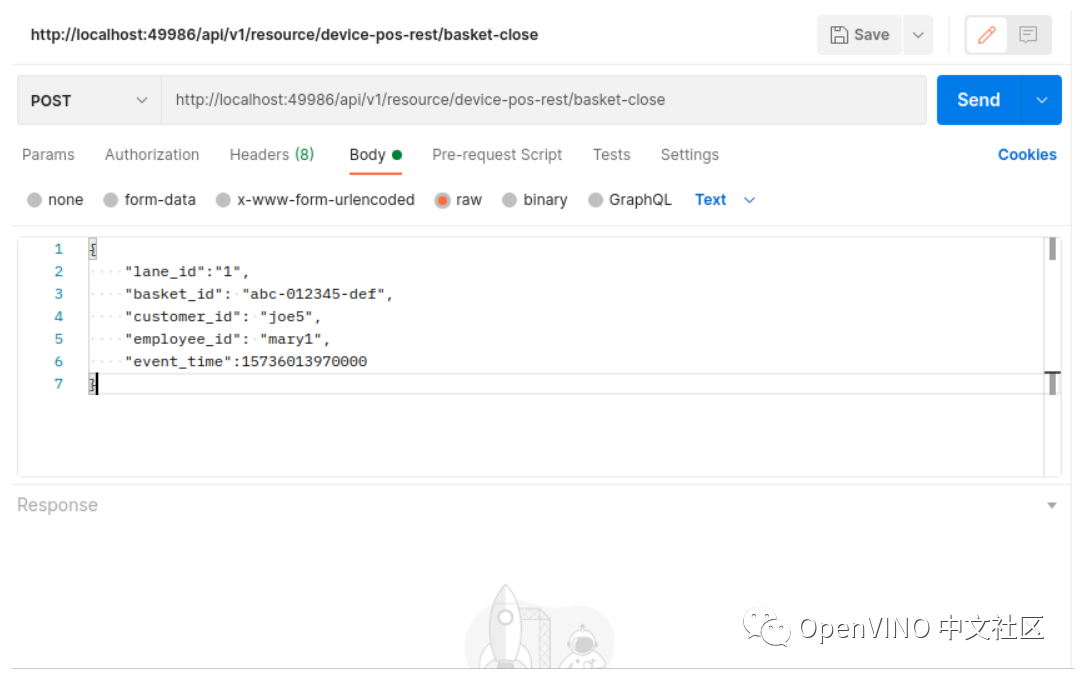Open the comments icon

1028,35
